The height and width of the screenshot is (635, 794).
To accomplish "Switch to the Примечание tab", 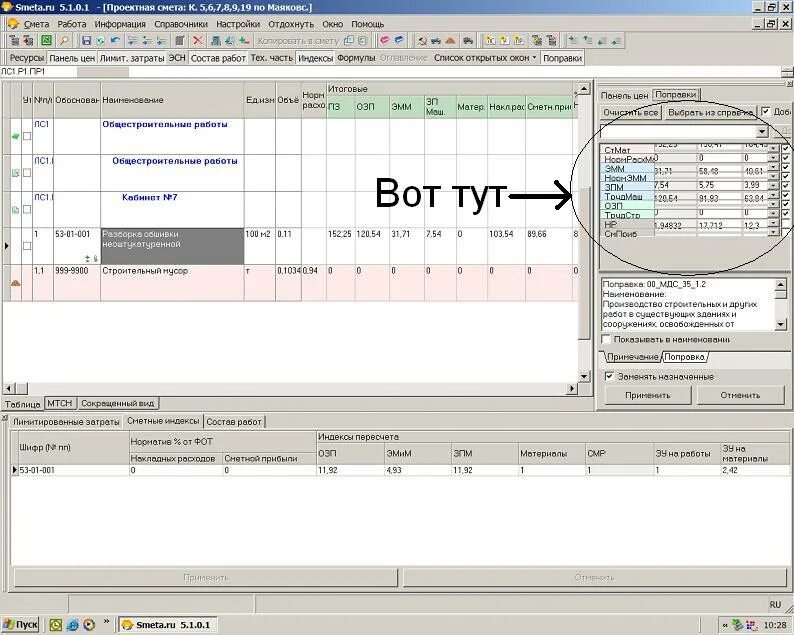I will 632,356.
